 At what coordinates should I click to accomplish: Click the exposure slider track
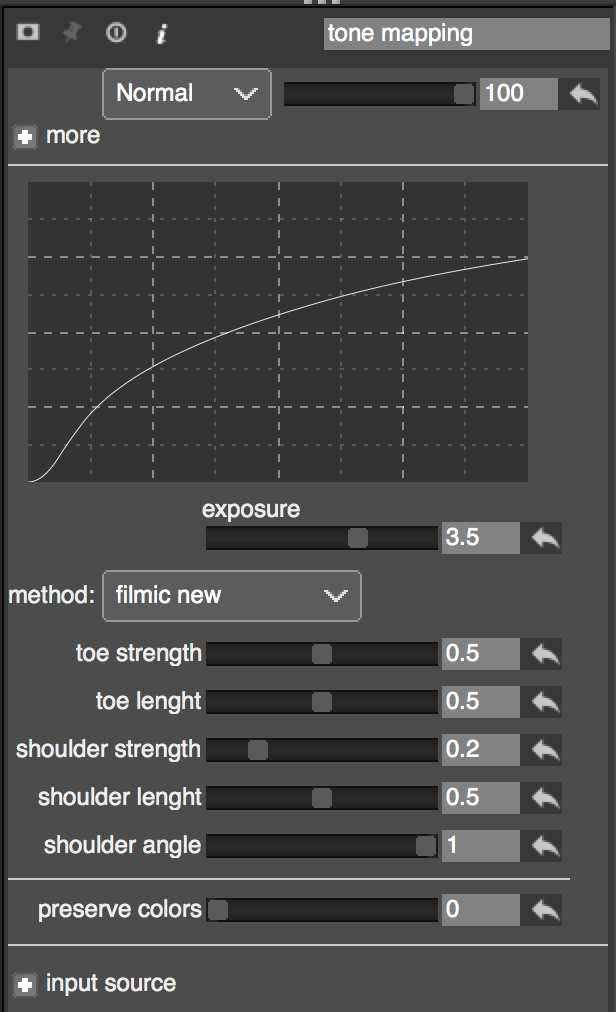321,538
